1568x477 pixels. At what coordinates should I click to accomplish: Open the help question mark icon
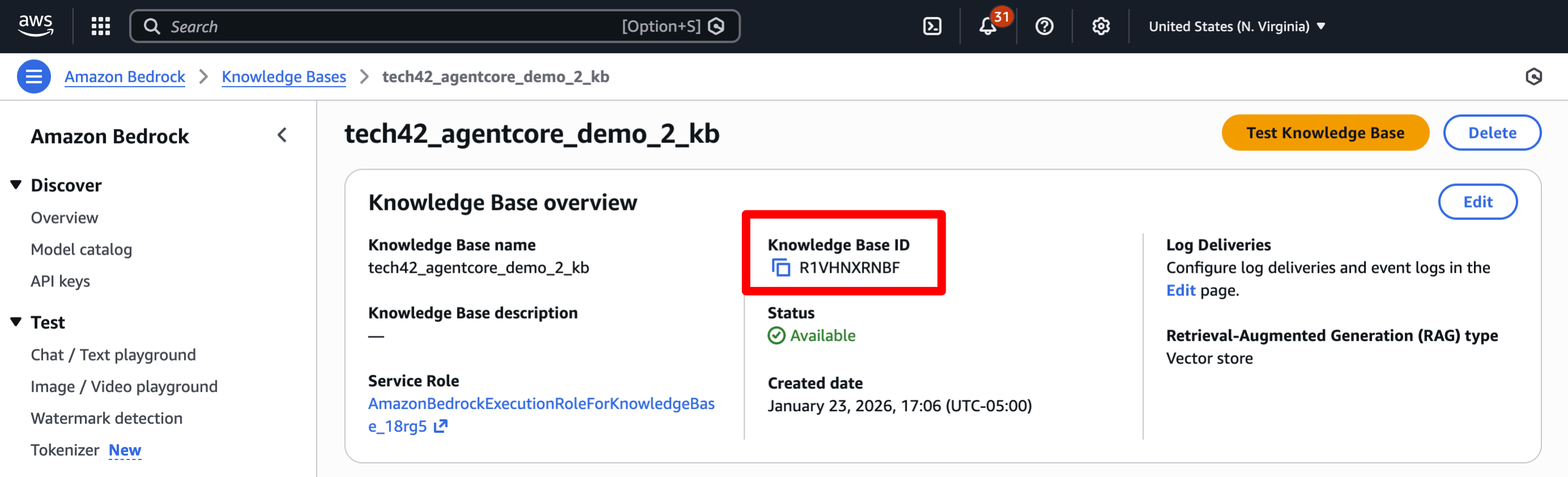coord(1044,26)
